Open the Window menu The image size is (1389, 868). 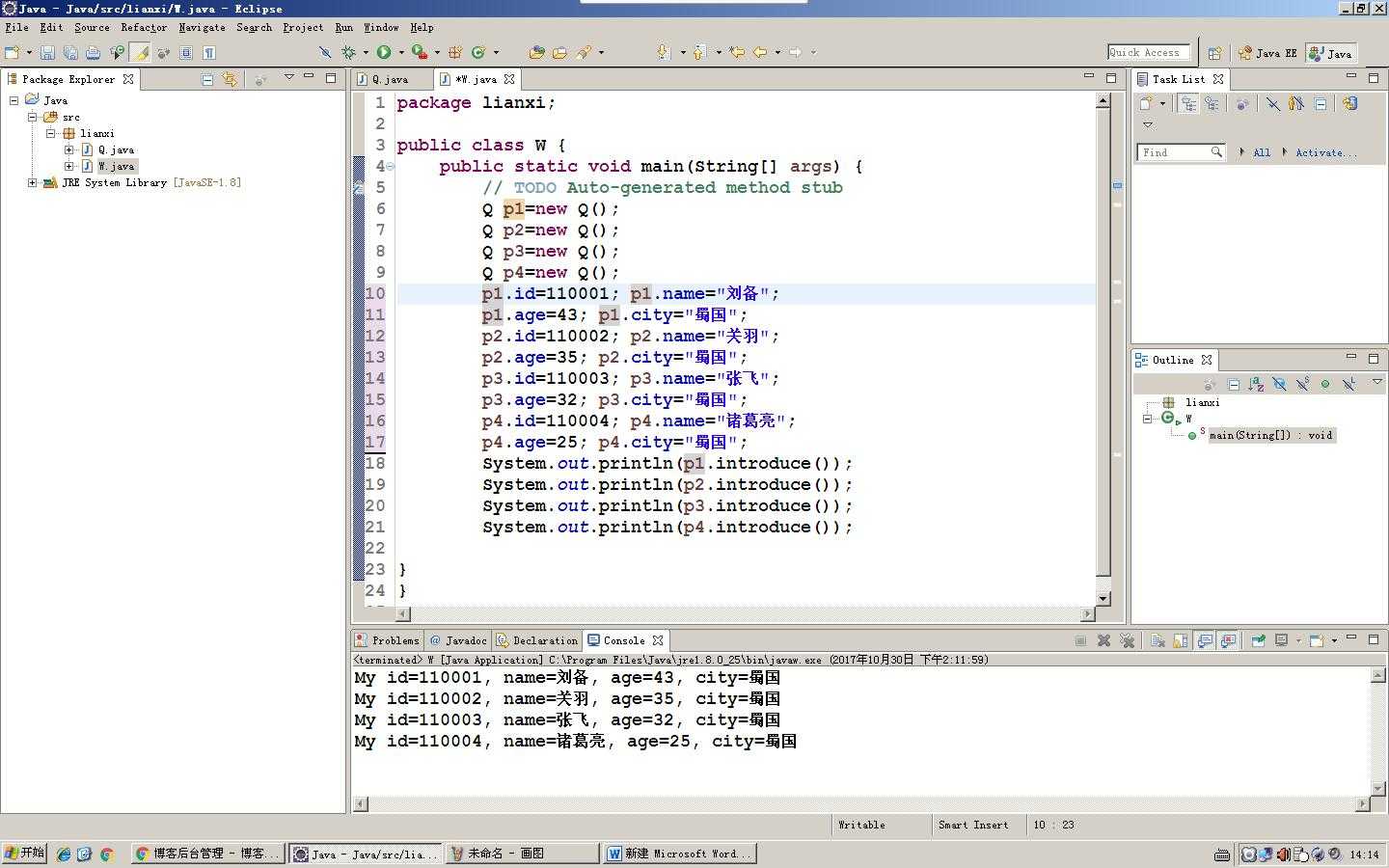point(381,27)
